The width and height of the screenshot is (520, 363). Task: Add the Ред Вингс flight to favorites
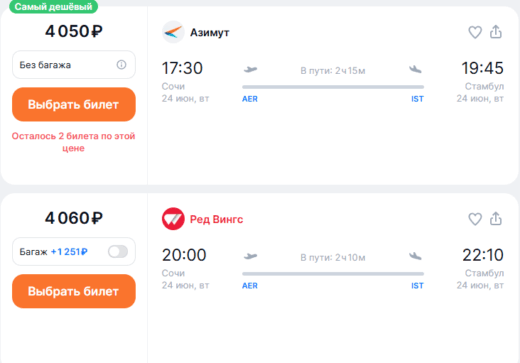pyautogui.click(x=475, y=219)
